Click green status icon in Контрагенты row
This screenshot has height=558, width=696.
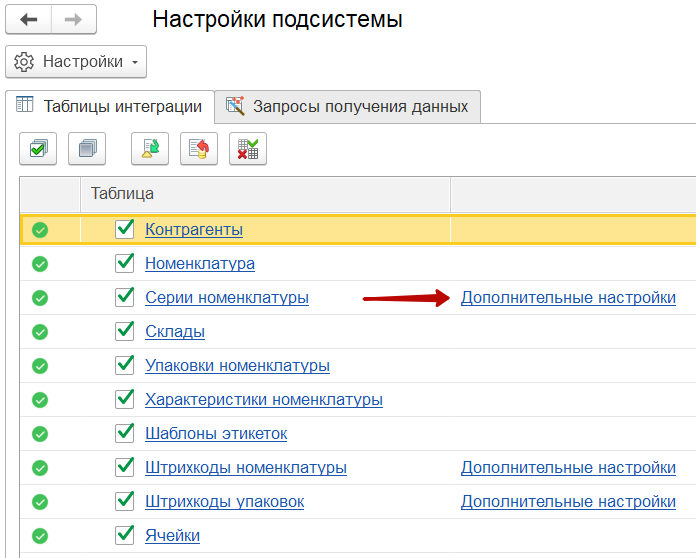point(40,230)
